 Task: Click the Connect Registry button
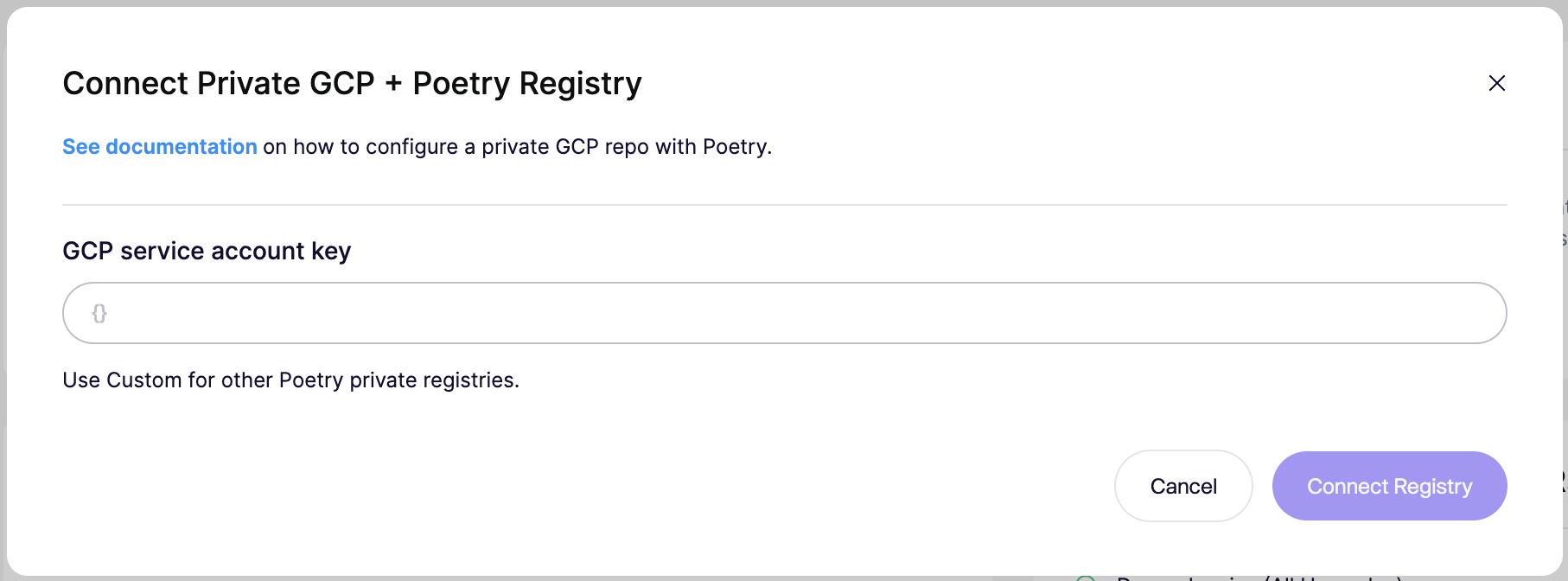pos(1389,486)
